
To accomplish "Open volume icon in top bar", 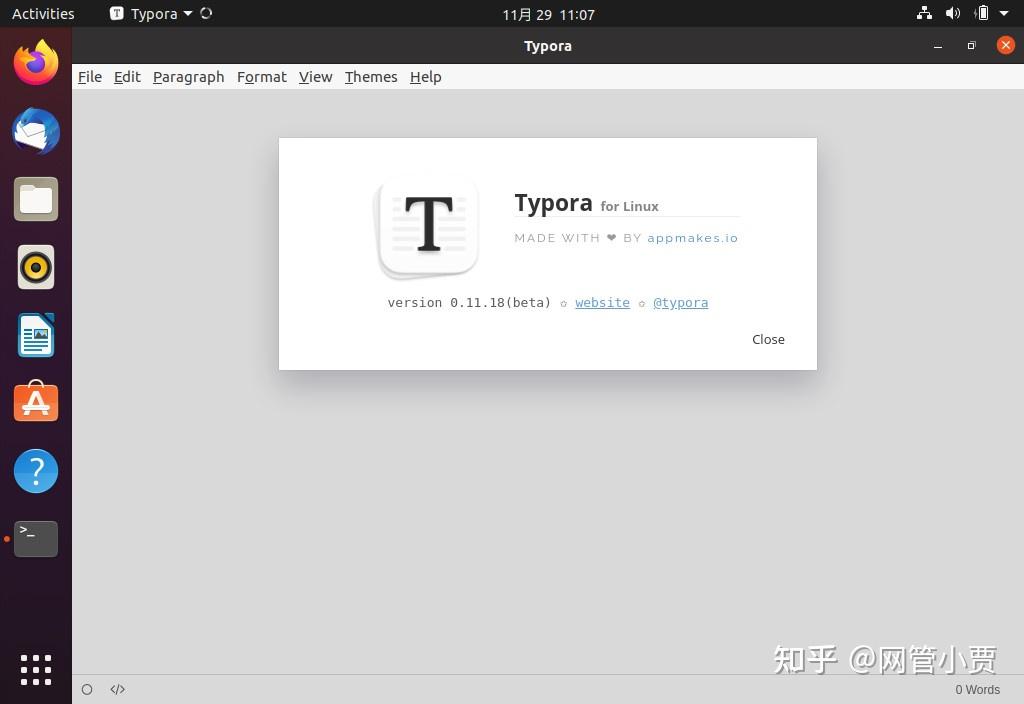I will tap(953, 13).
